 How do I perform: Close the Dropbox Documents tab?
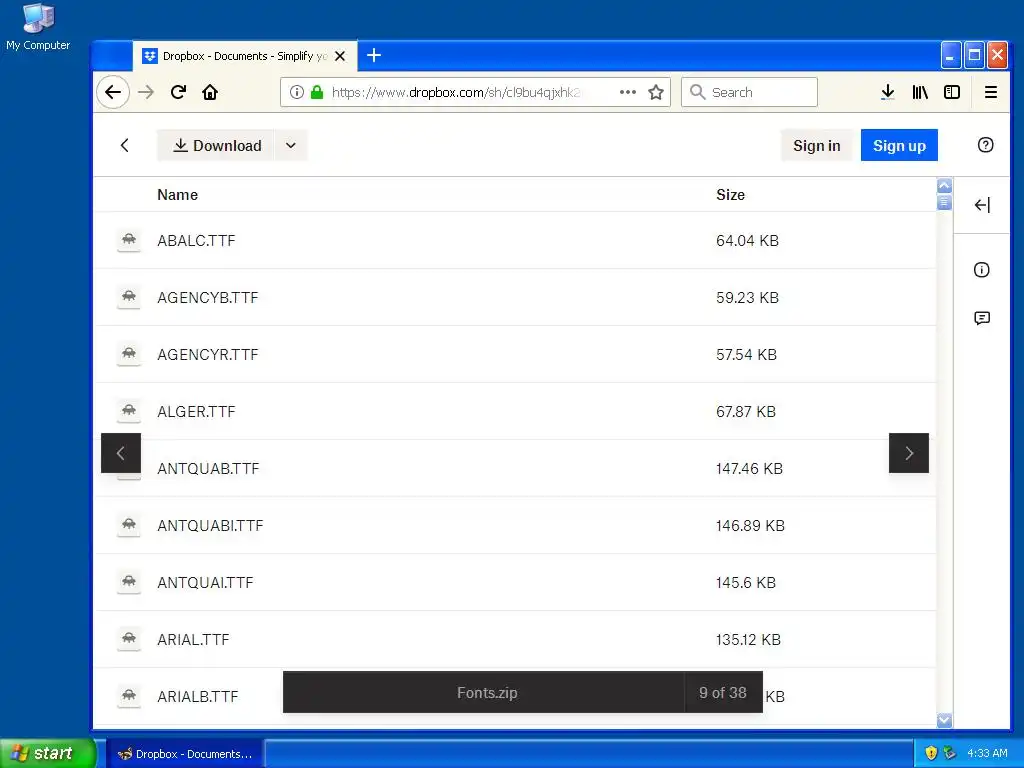pyautogui.click(x=340, y=56)
